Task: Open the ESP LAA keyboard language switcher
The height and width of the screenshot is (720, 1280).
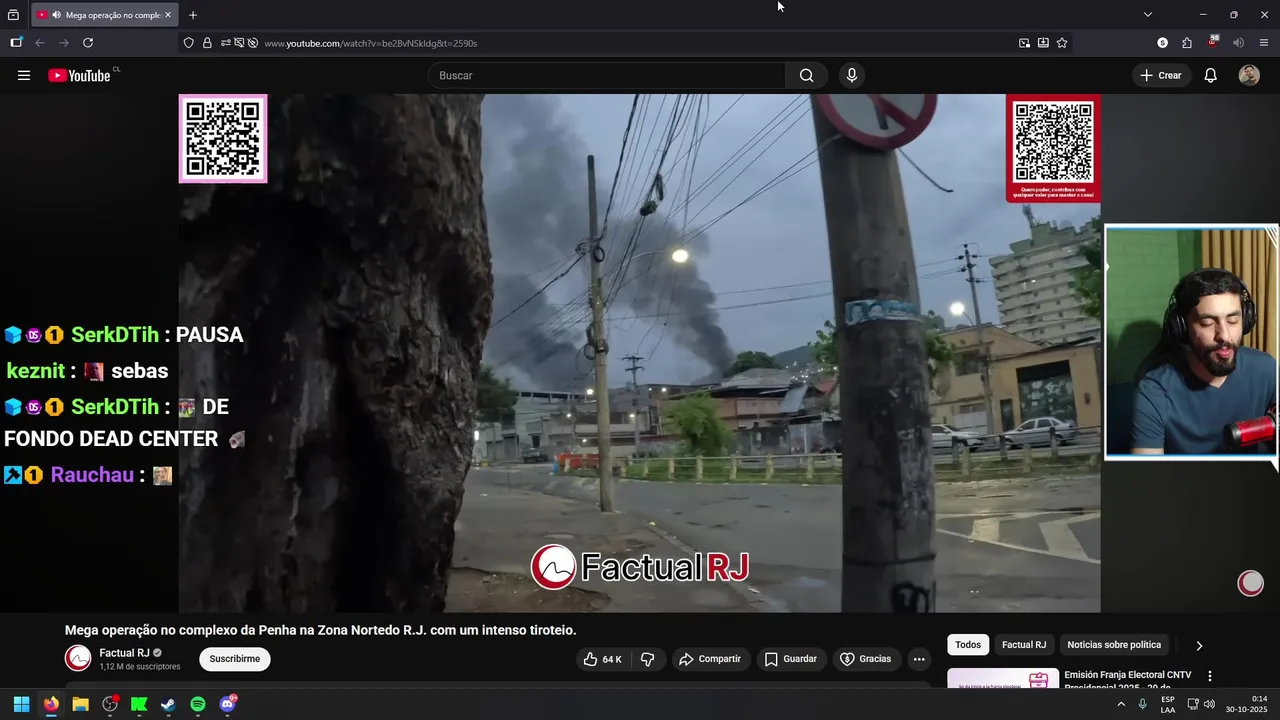Action: click(x=1168, y=704)
